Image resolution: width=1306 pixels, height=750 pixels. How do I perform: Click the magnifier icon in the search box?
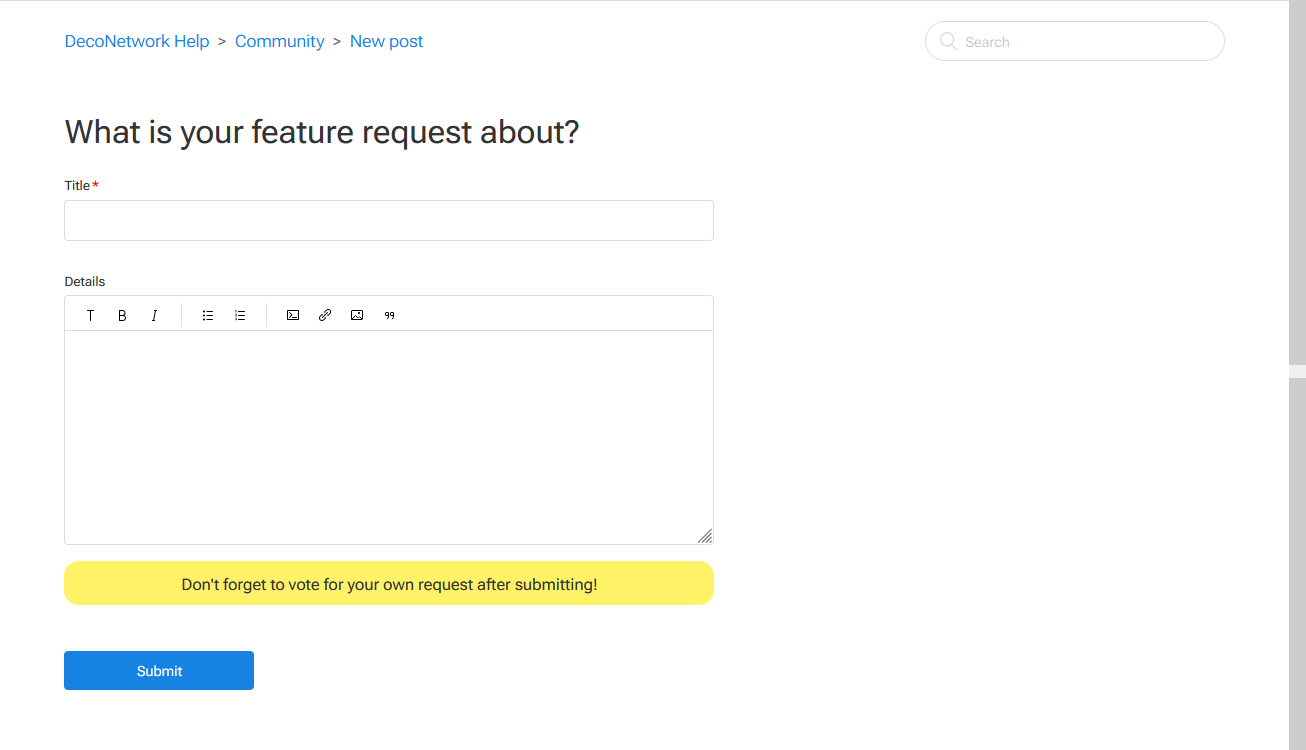(x=948, y=41)
